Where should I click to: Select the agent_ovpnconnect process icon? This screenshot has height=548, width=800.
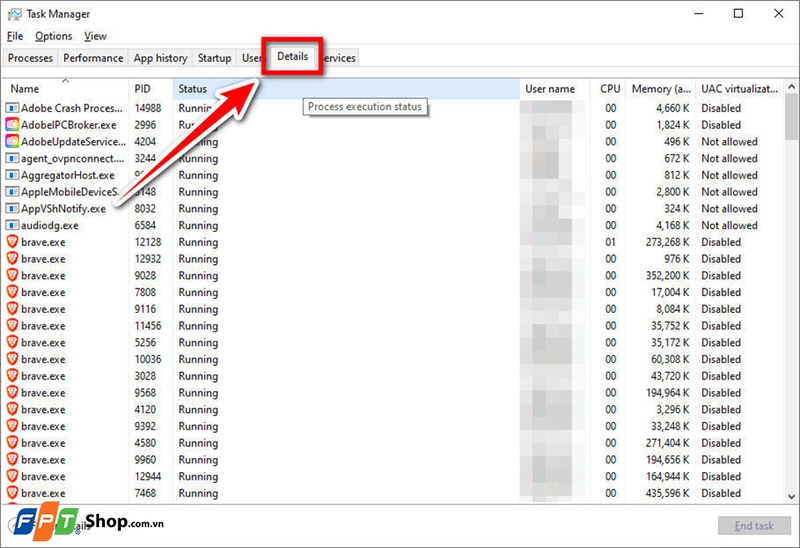point(12,158)
